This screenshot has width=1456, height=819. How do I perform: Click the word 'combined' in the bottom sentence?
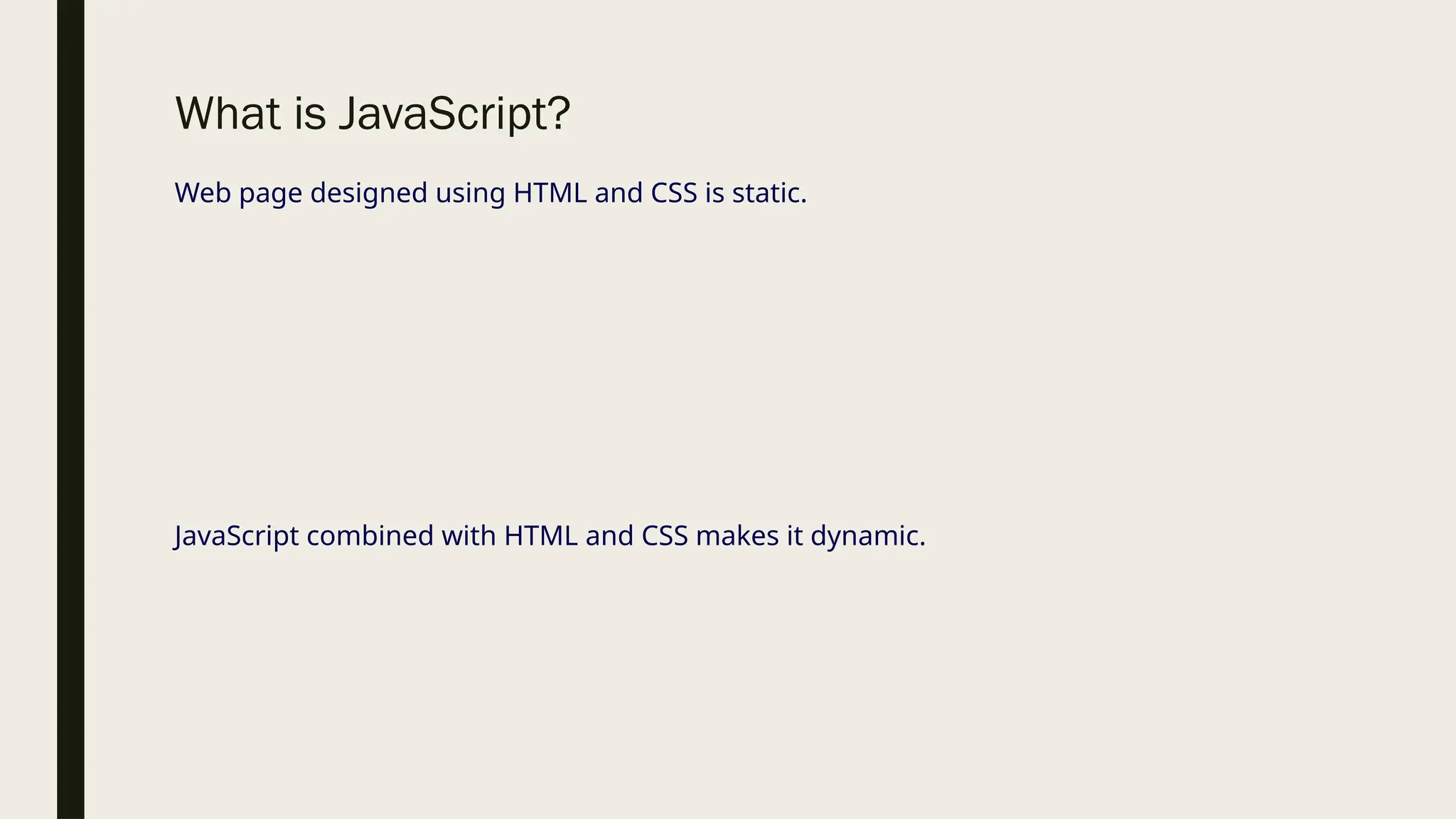370,536
